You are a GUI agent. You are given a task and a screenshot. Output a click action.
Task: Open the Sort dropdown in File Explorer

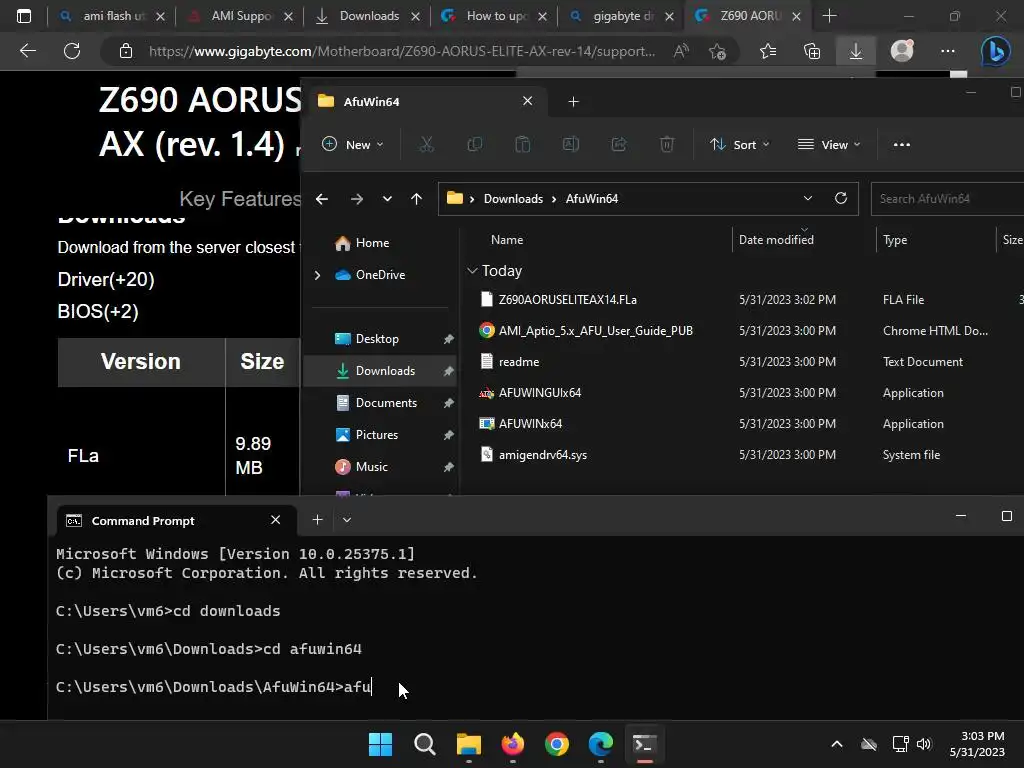coord(740,144)
